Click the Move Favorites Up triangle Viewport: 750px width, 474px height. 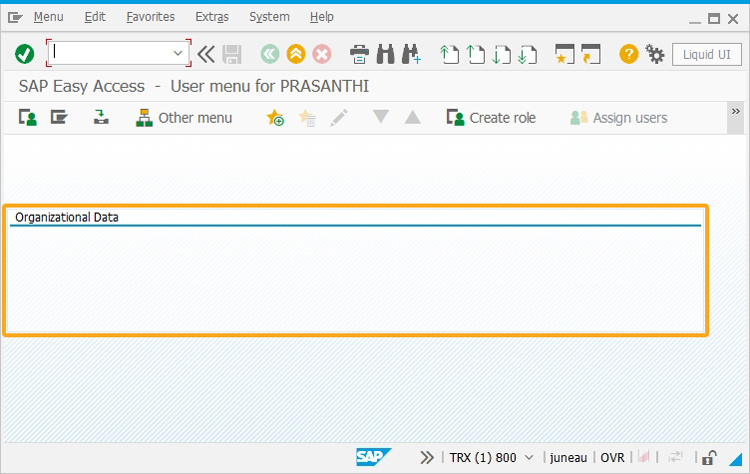click(x=412, y=117)
